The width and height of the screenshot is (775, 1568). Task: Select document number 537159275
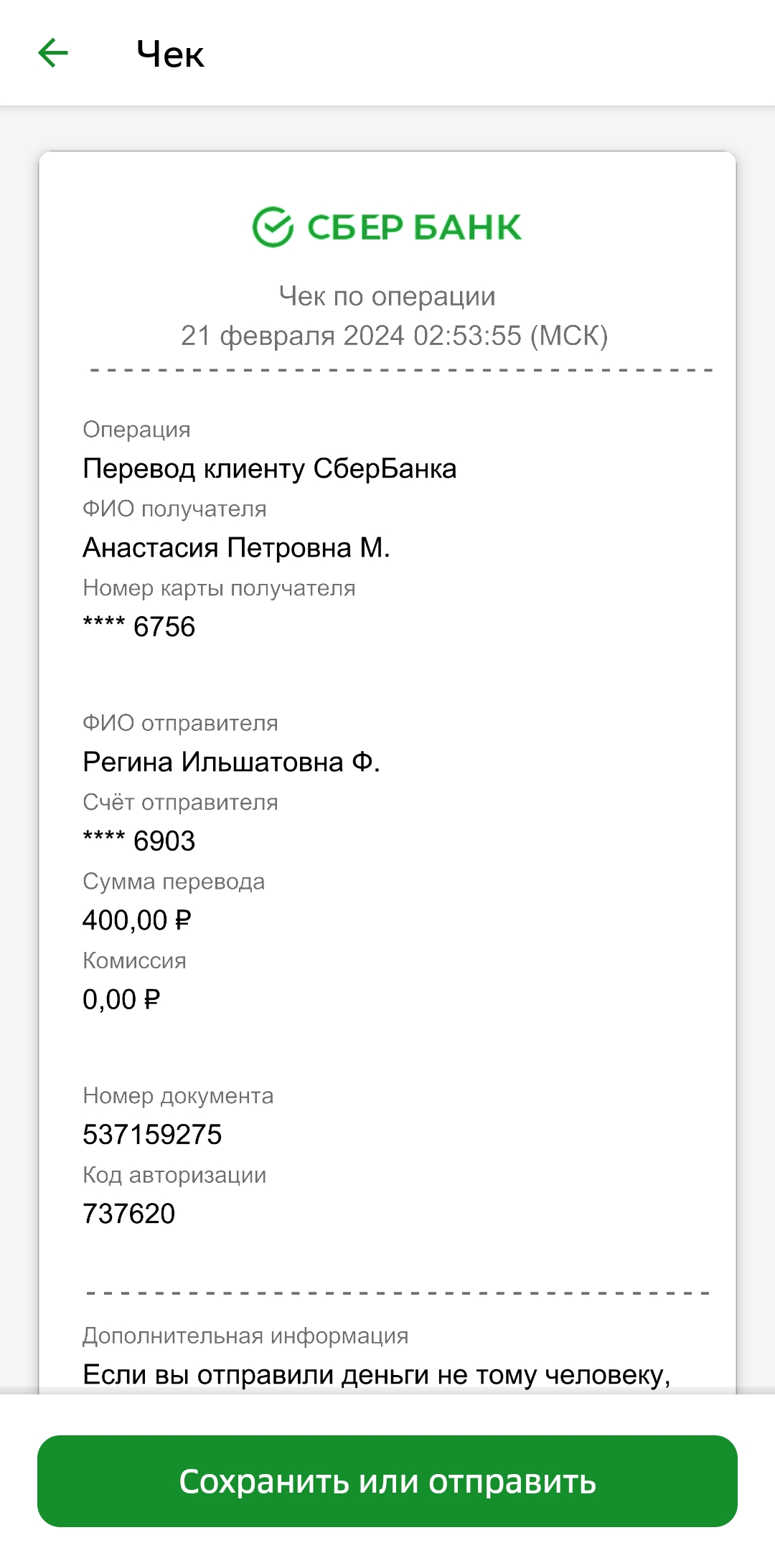[x=152, y=1135]
